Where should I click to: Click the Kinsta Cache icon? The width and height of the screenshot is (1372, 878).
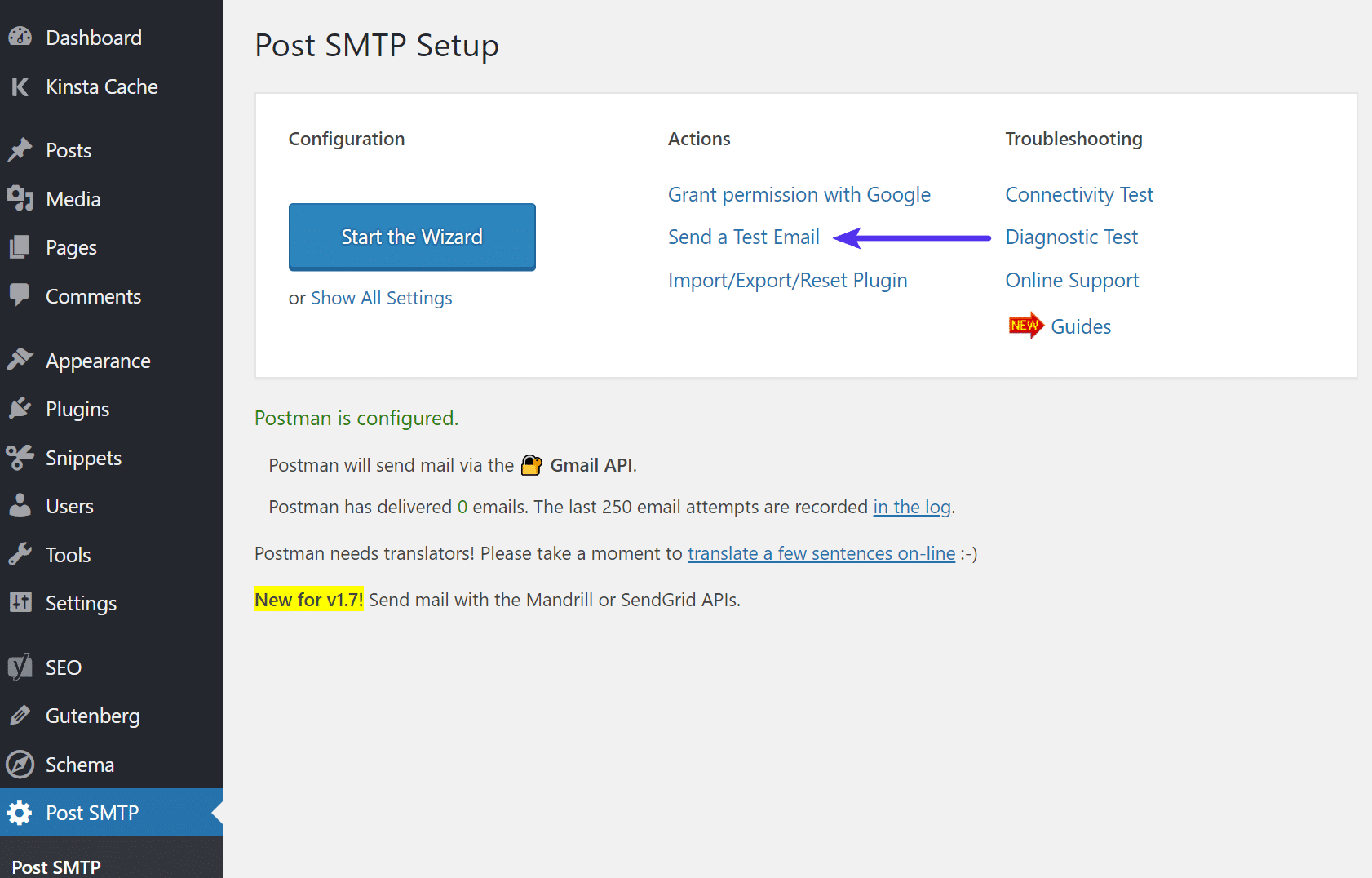[19, 86]
